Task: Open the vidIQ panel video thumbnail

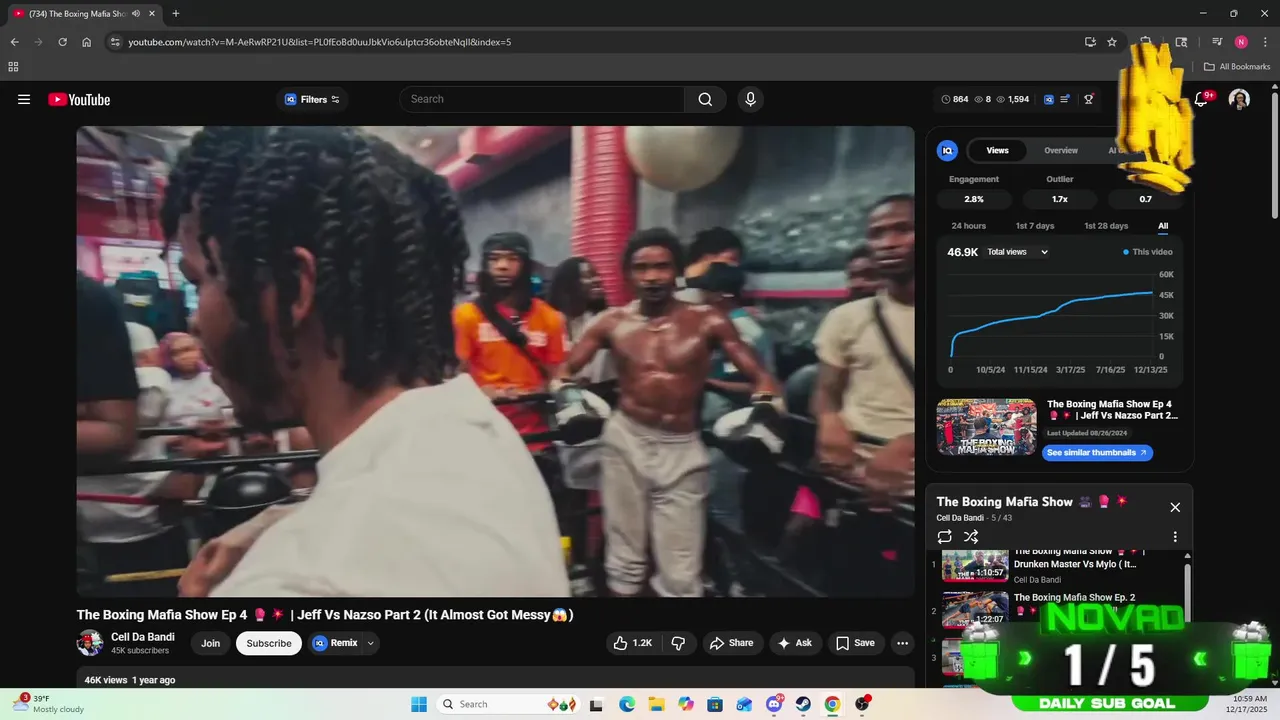Action: click(986, 427)
